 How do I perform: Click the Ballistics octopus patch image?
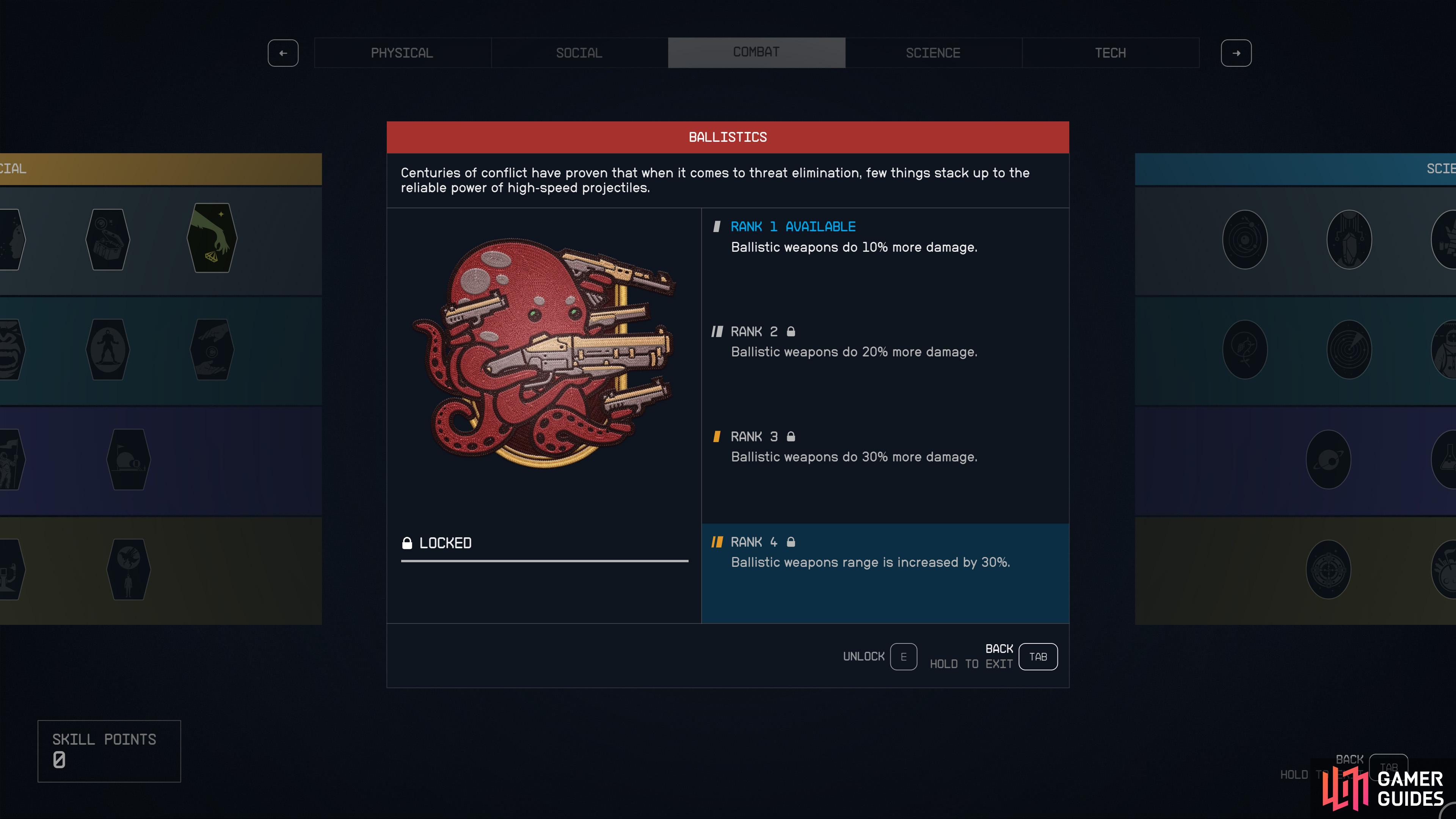pos(544,353)
